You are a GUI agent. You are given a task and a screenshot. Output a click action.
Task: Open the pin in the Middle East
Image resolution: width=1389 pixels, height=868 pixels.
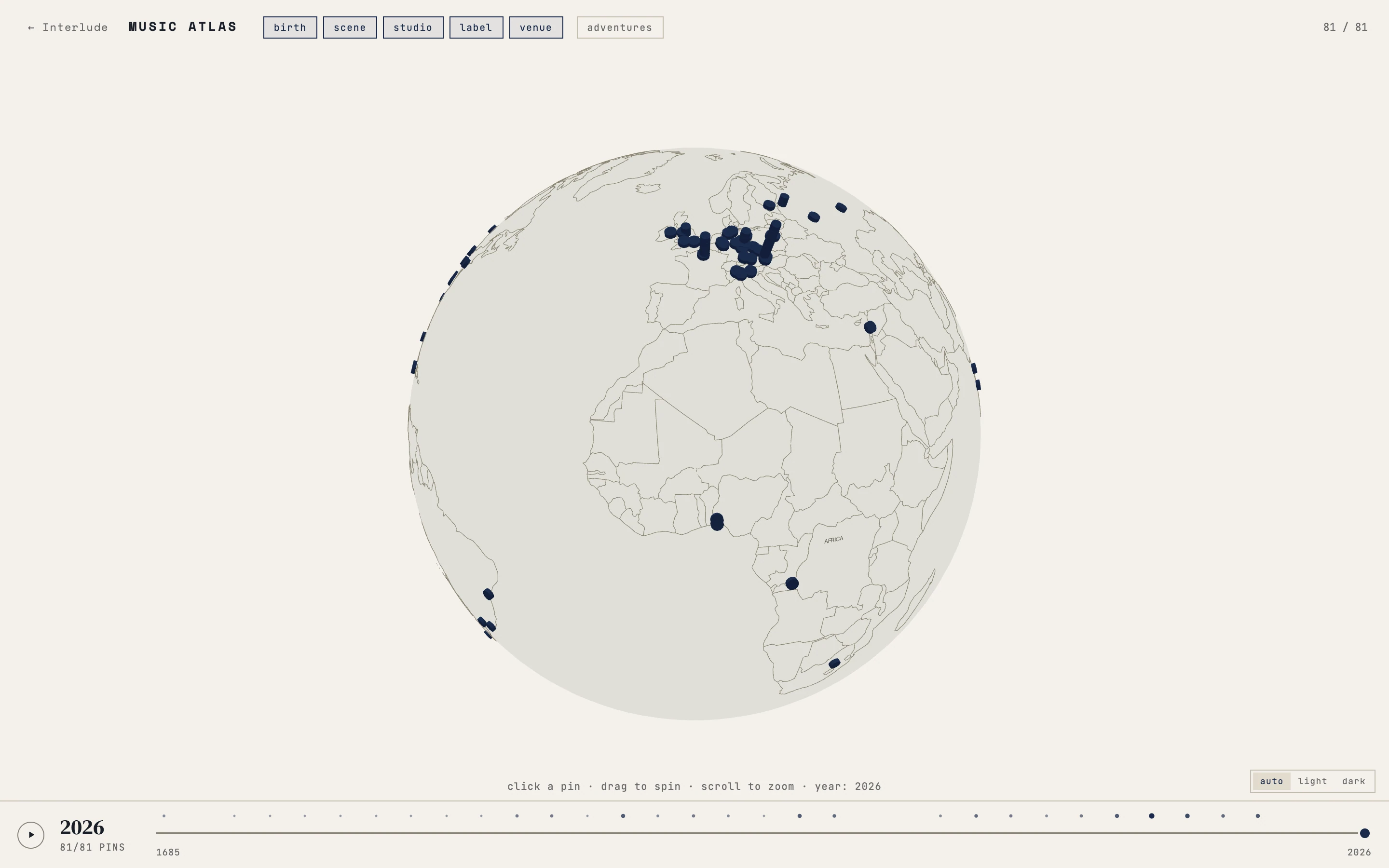(870, 327)
